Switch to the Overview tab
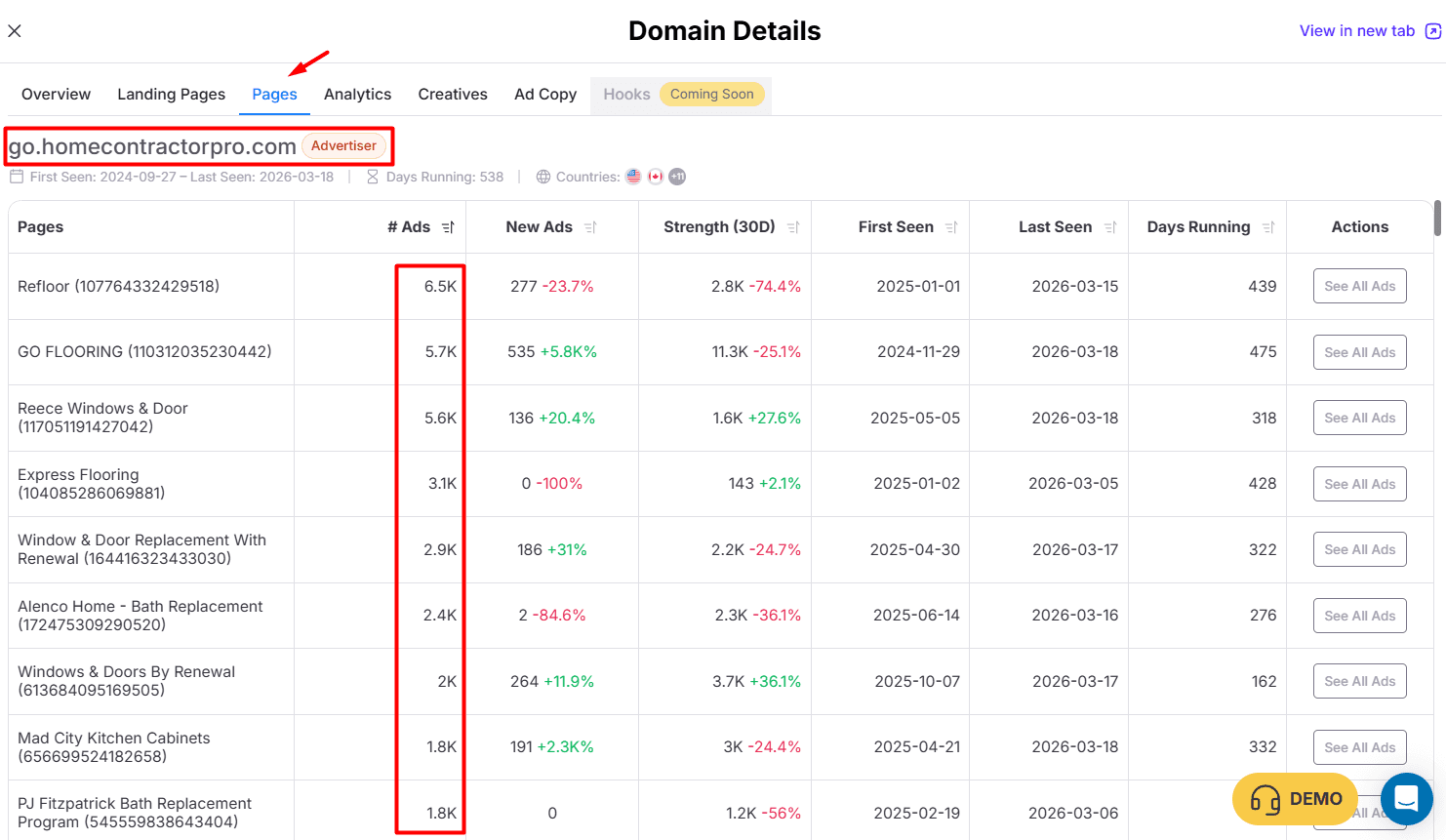The width and height of the screenshot is (1446, 840). [56, 95]
